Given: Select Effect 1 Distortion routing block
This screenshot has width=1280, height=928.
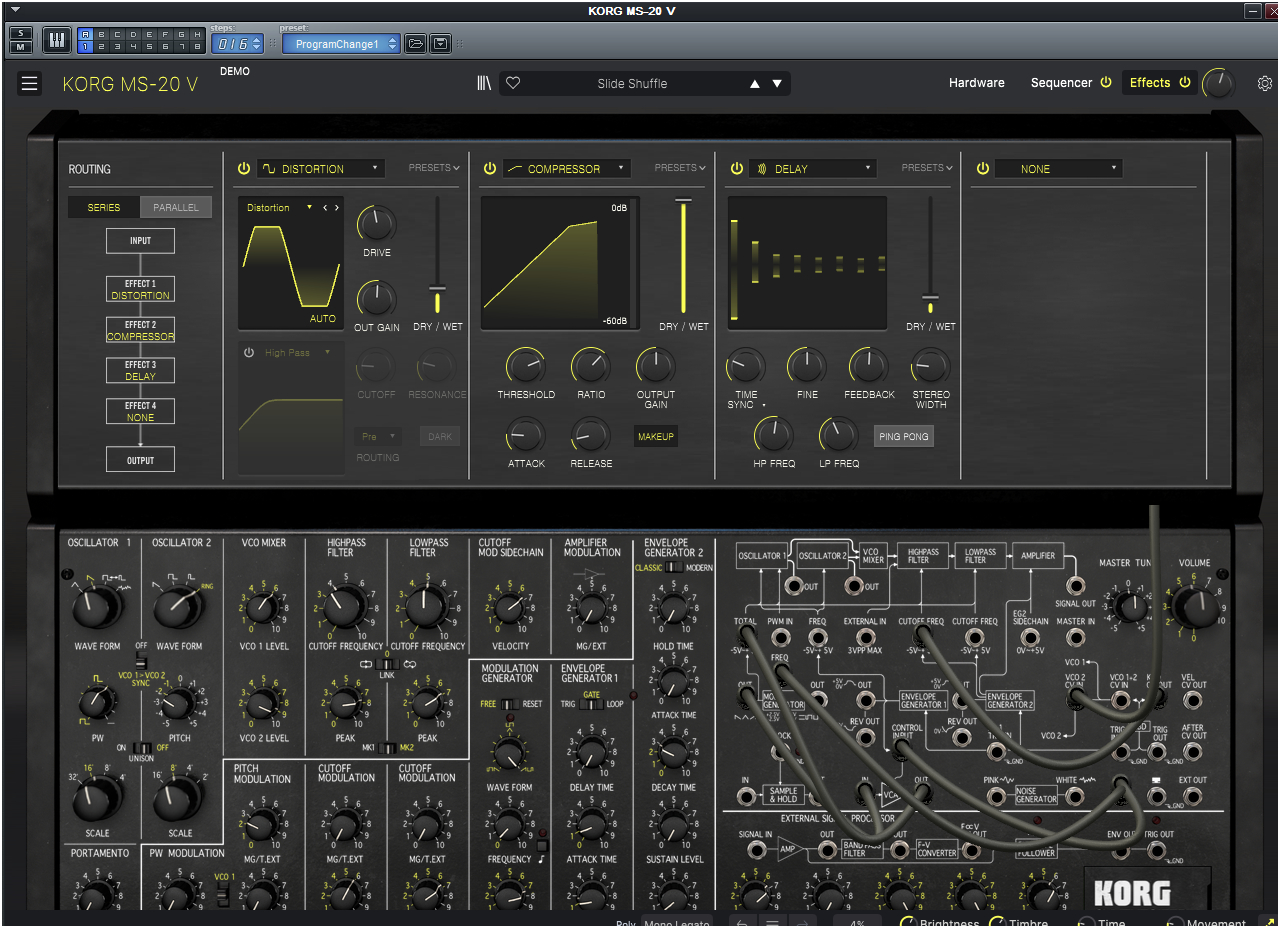Looking at the screenshot, I should click(141, 289).
